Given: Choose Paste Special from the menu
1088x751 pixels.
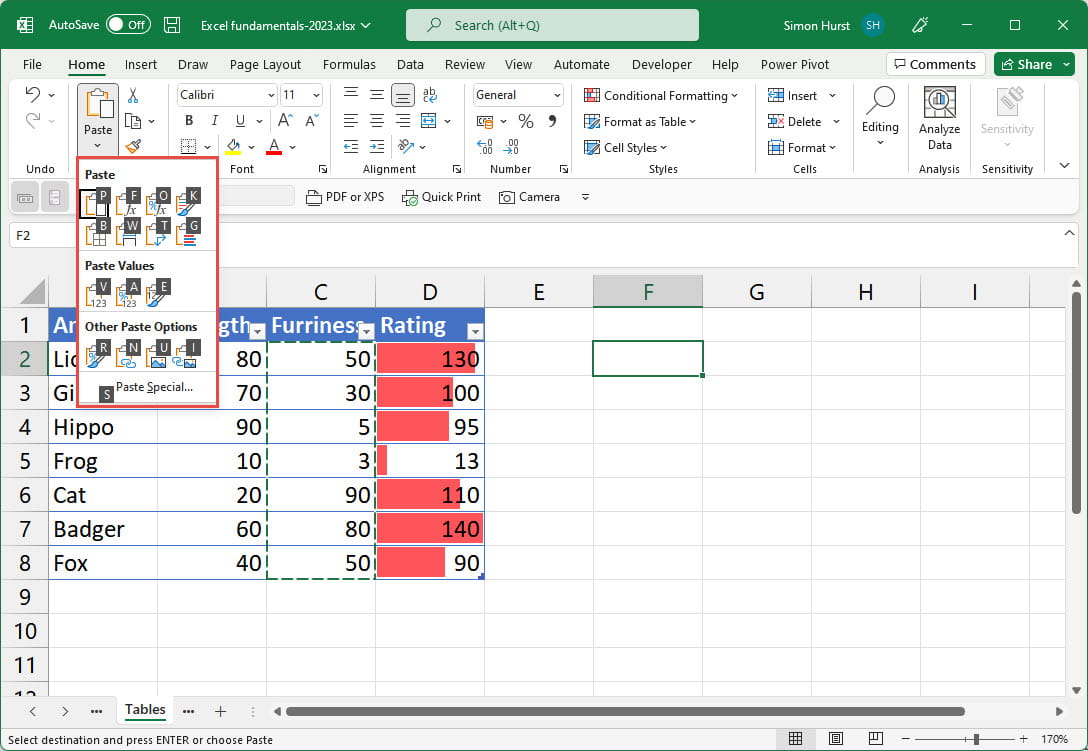Looking at the screenshot, I should click(154, 387).
